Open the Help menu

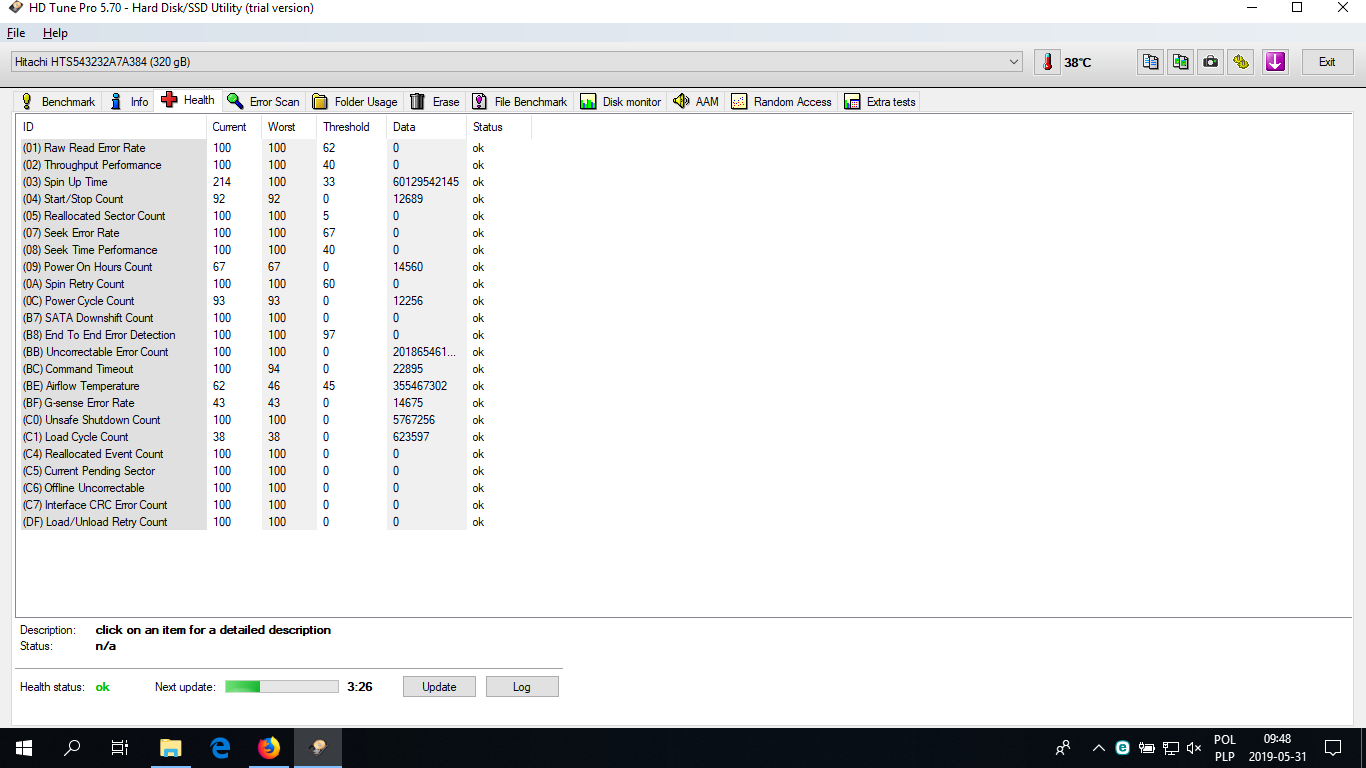pos(55,33)
